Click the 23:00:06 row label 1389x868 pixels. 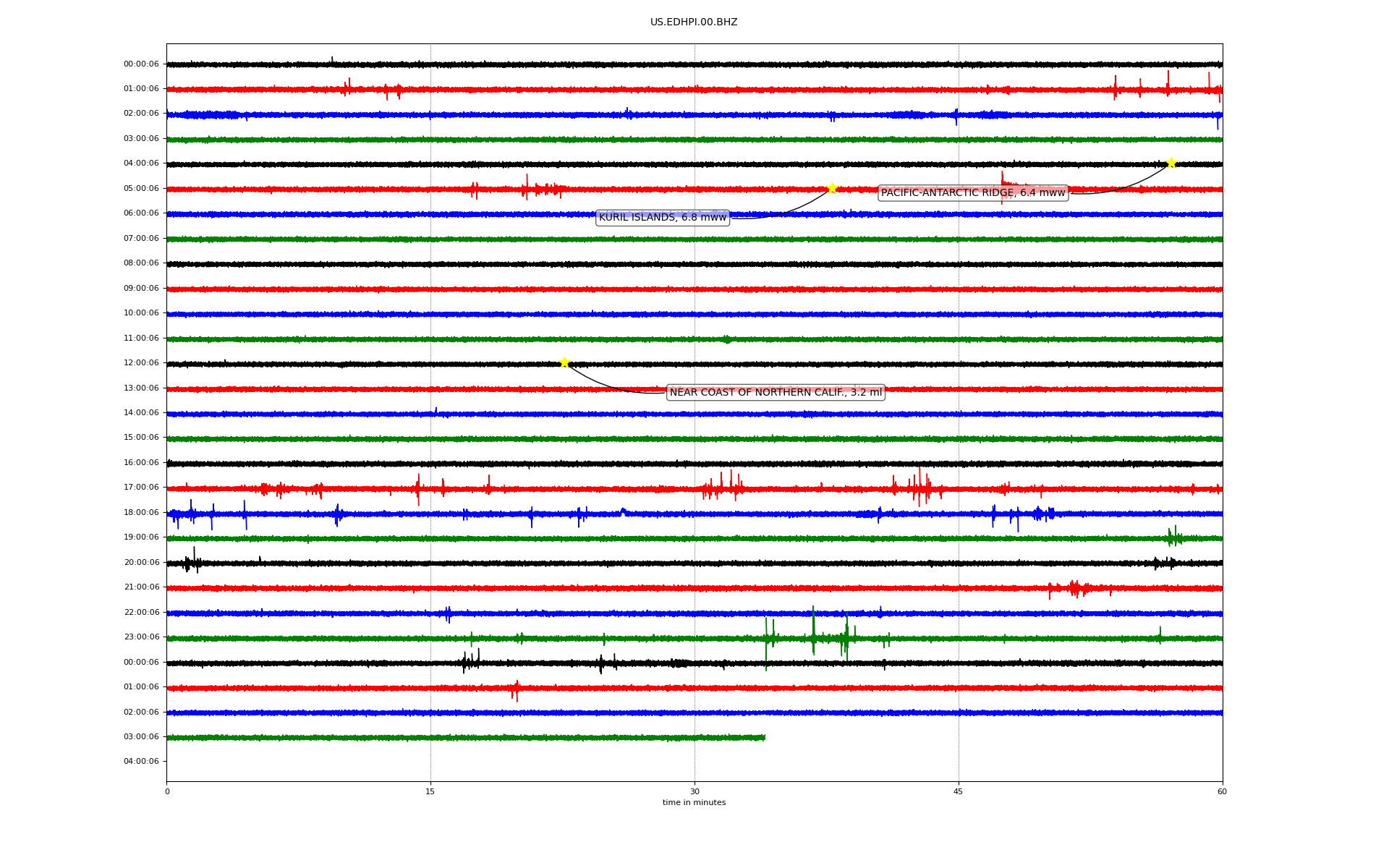(x=141, y=637)
